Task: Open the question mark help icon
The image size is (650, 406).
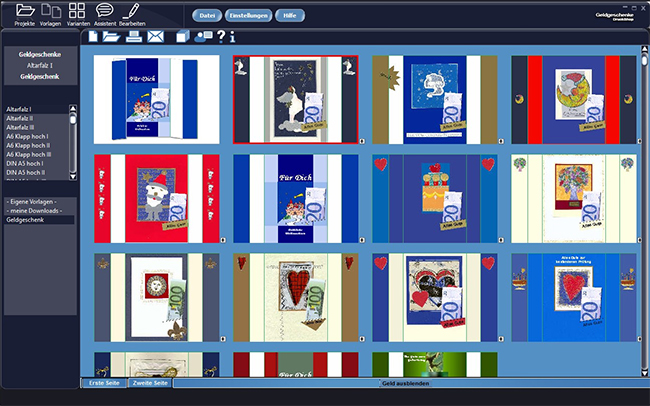Action: click(x=220, y=37)
